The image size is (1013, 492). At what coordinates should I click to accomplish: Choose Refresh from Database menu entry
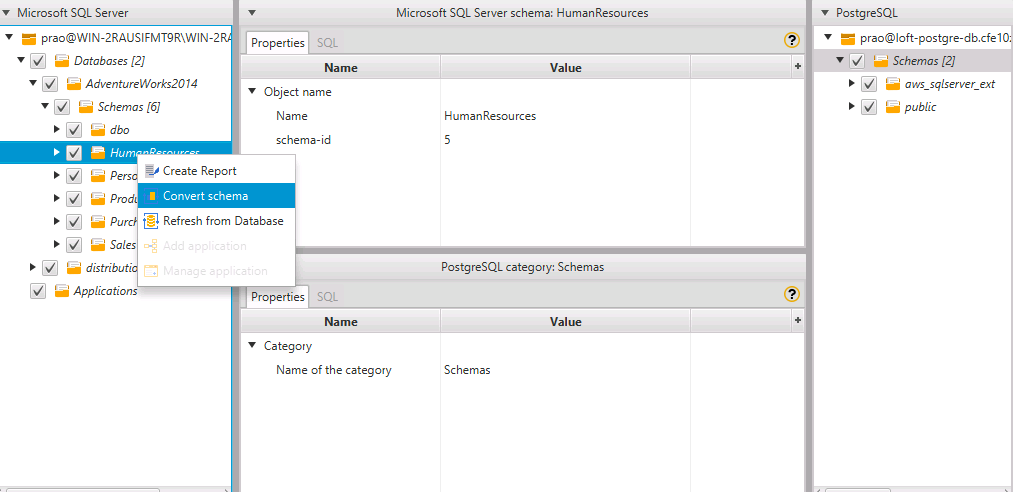pos(216,221)
